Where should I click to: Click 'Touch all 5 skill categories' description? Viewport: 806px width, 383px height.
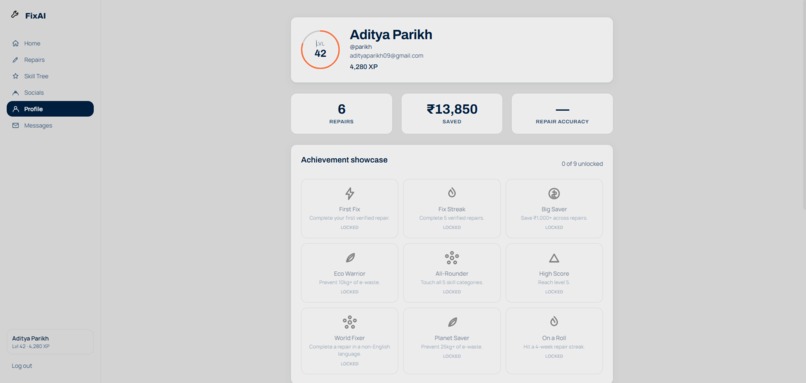coord(452,282)
